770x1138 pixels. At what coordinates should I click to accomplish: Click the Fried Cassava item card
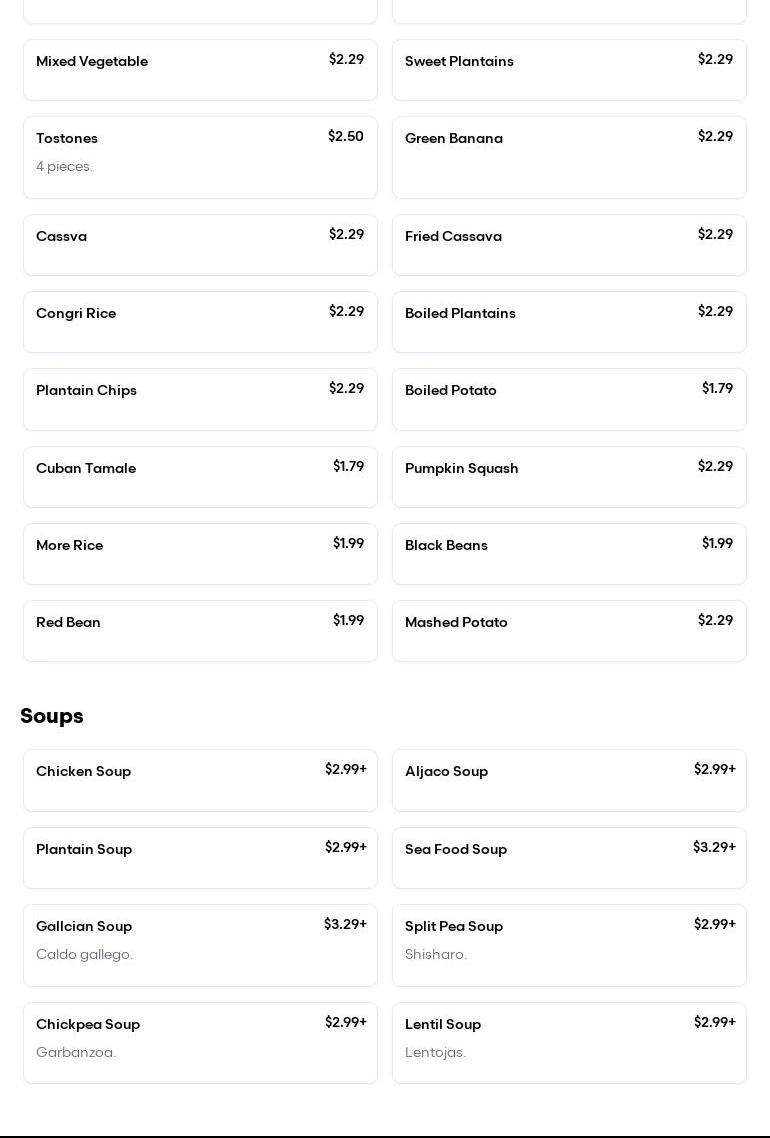[x=569, y=245]
